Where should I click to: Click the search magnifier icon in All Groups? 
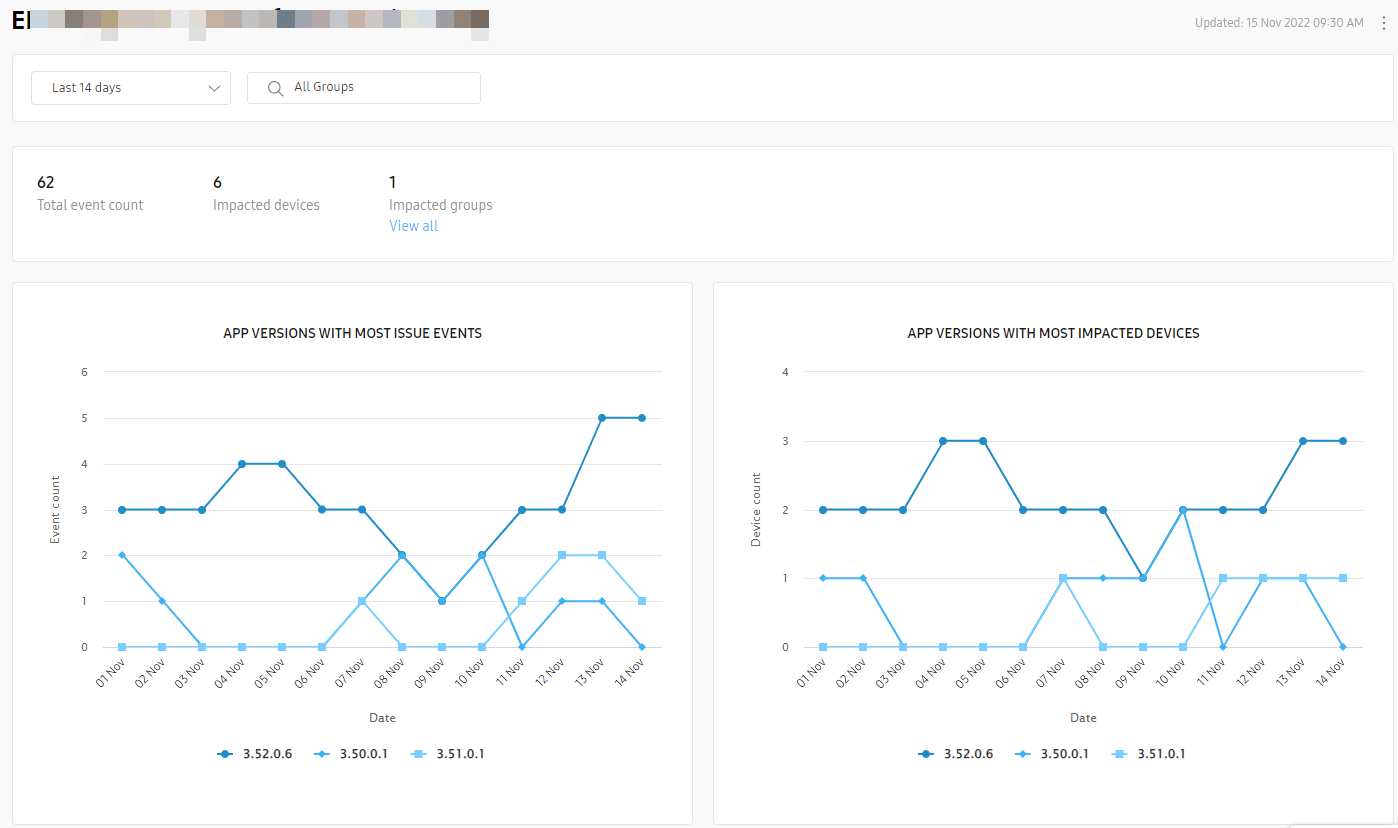point(276,88)
